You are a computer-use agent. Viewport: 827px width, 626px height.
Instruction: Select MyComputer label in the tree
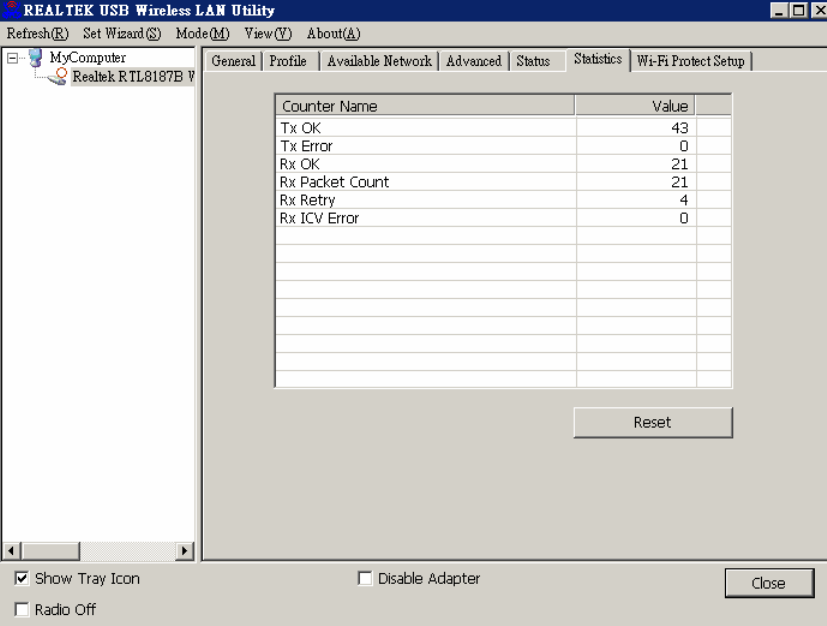click(88, 57)
